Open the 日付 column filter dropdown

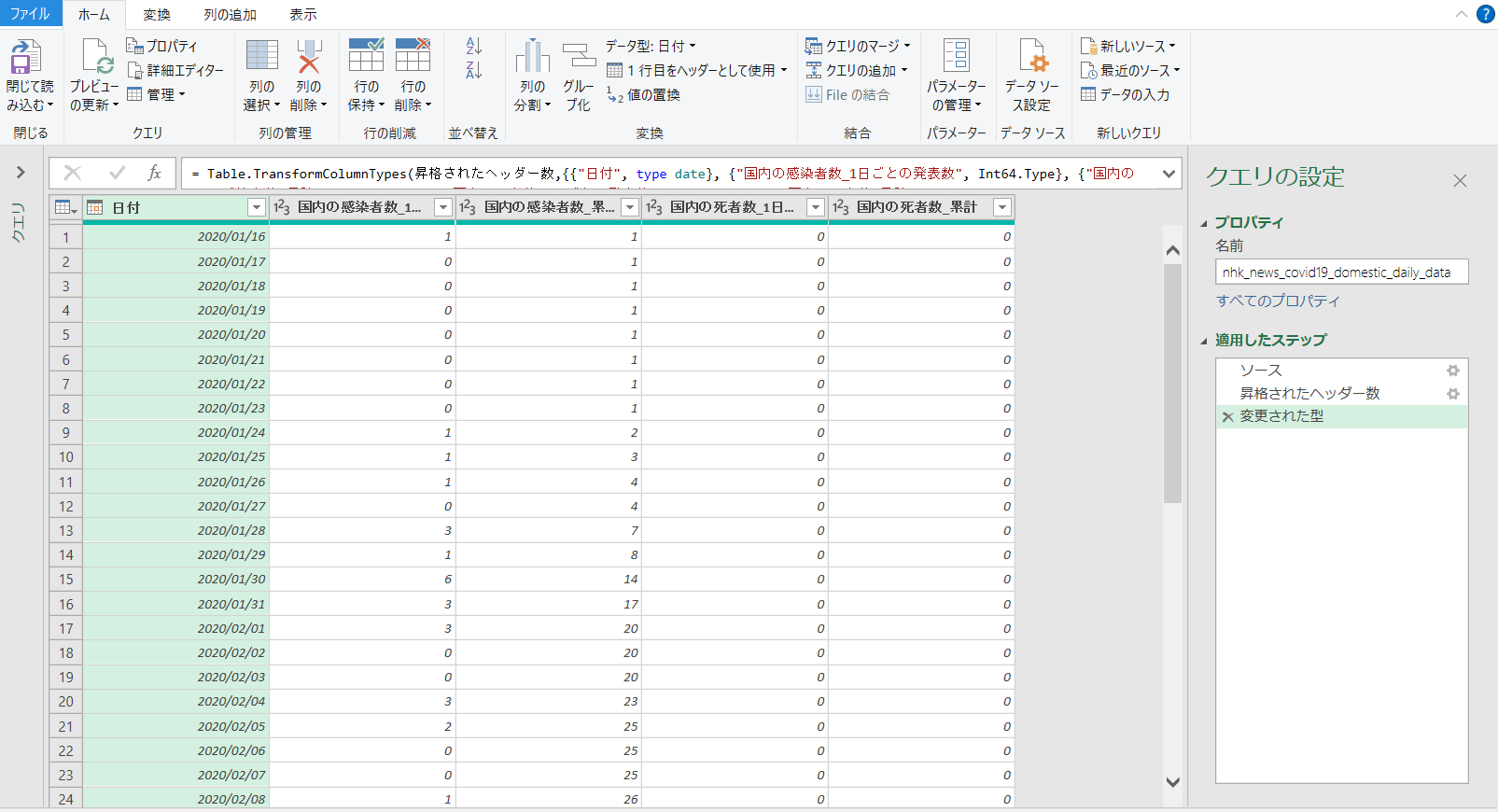(x=257, y=207)
